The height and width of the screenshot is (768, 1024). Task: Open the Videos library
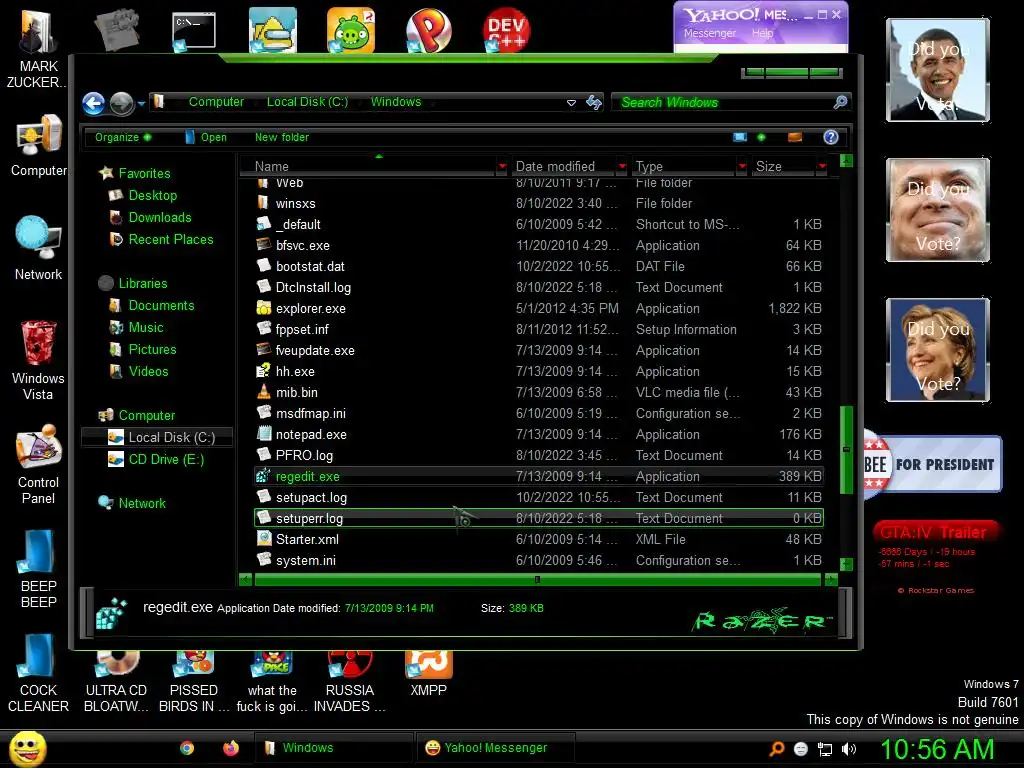coord(148,372)
